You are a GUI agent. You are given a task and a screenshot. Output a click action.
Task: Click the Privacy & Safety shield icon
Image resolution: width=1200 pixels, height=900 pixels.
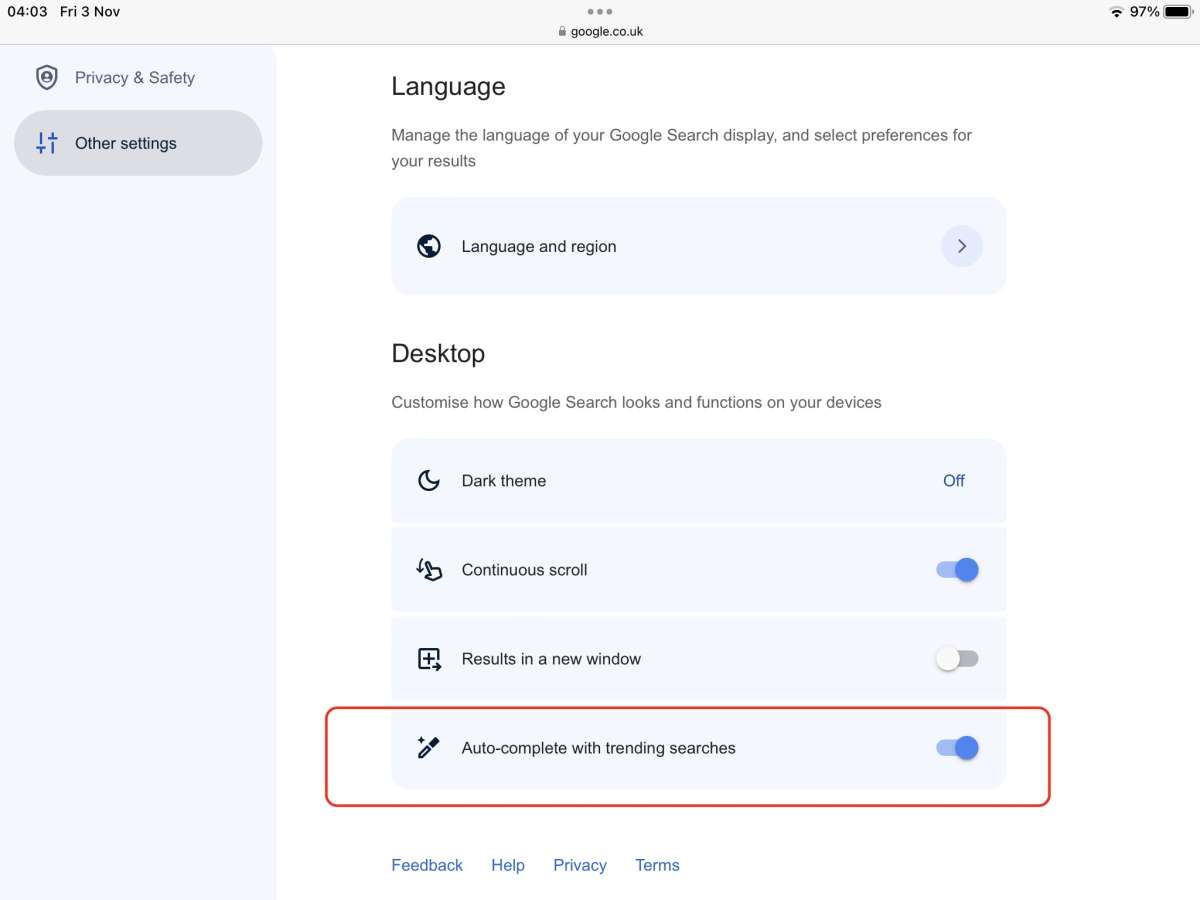click(47, 77)
